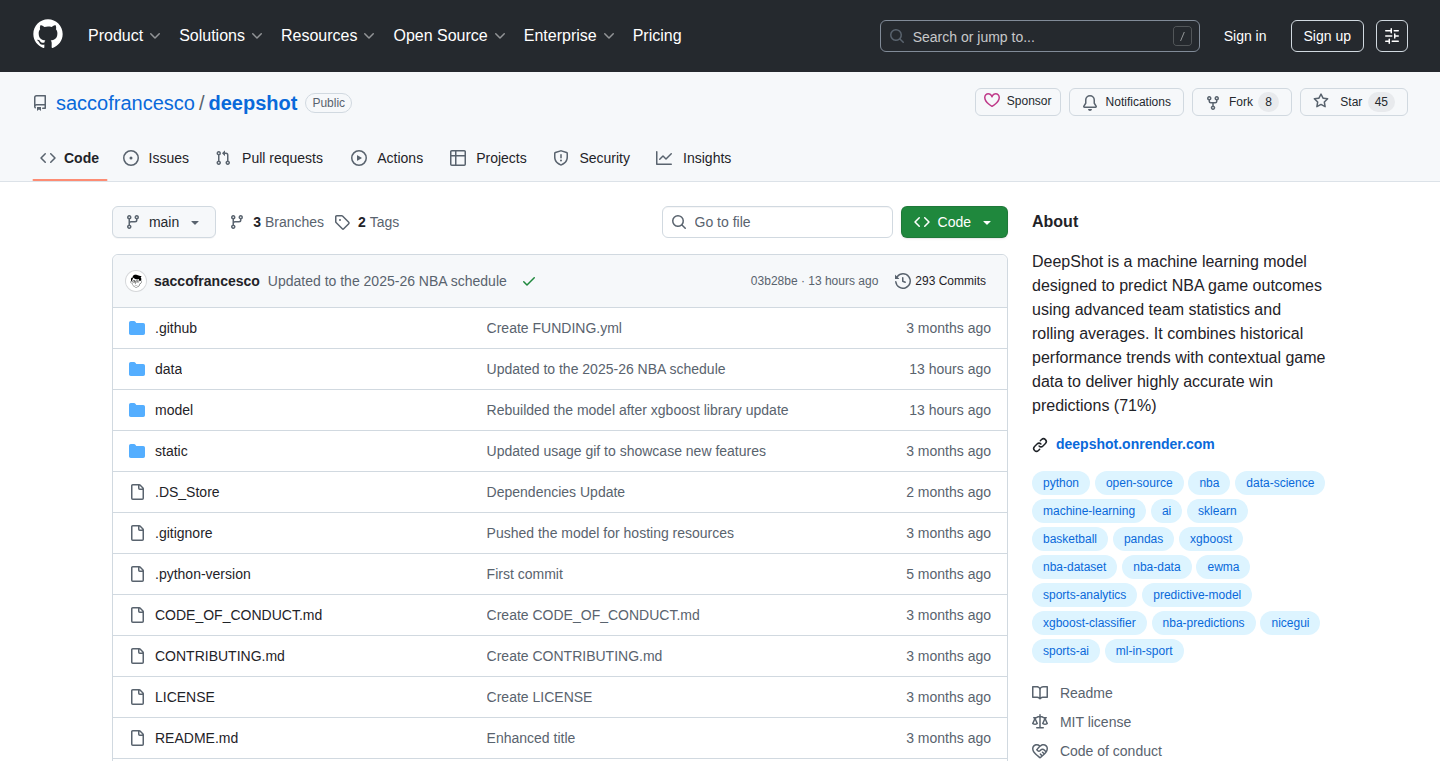Click the Code of conduct heart icon

(1040, 751)
